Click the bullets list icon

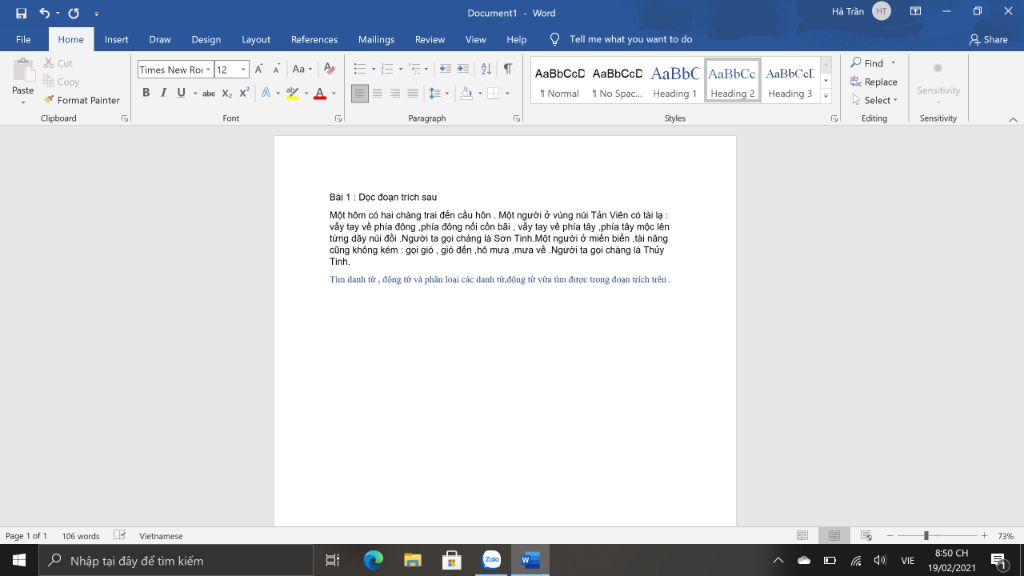click(360, 69)
